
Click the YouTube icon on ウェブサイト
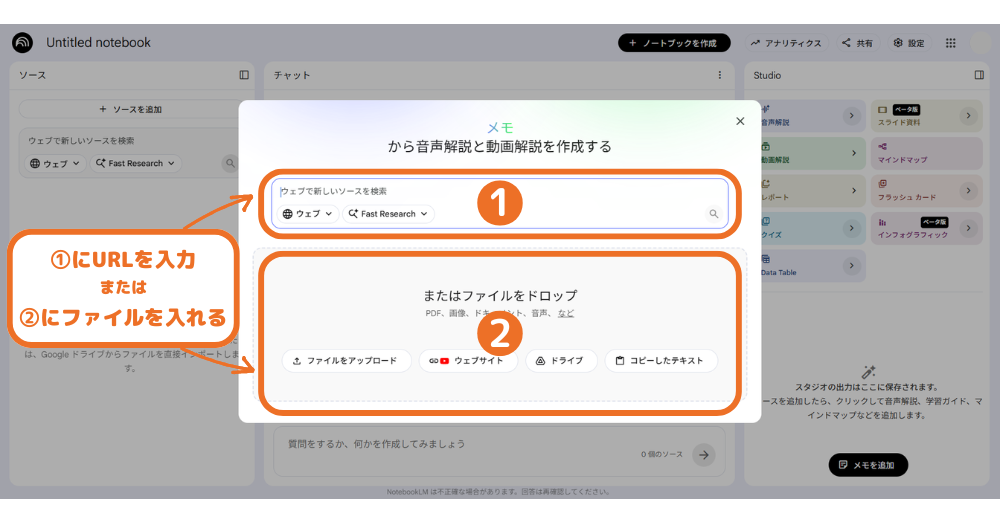445,361
